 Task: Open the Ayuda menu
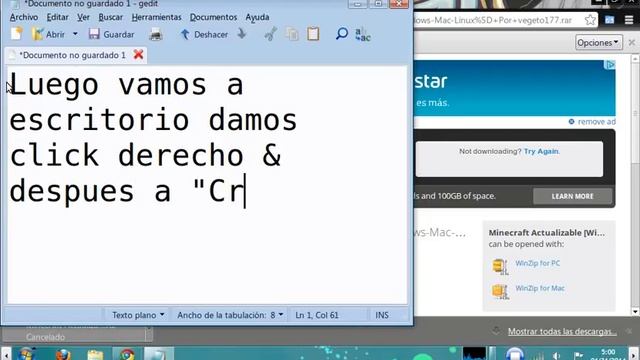[x=257, y=17]
